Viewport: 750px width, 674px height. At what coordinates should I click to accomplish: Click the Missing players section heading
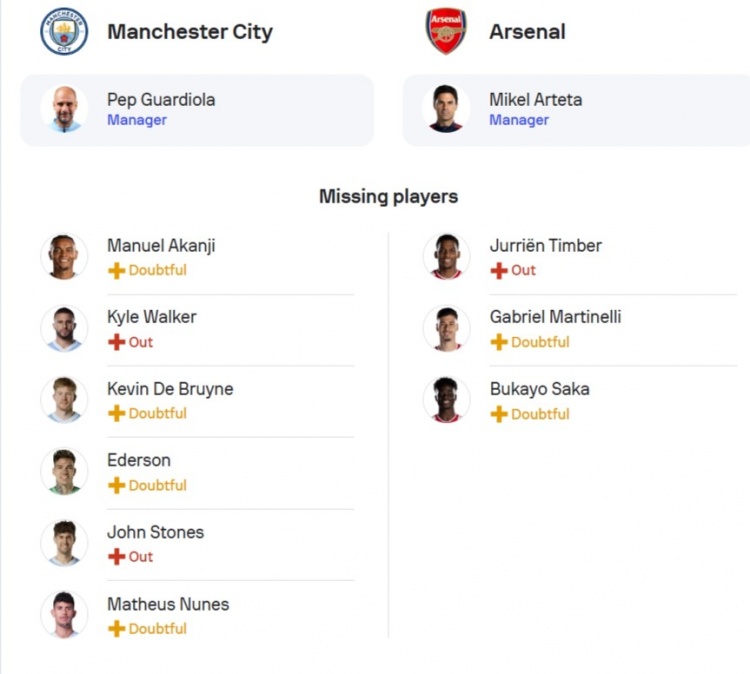point(388,196)
